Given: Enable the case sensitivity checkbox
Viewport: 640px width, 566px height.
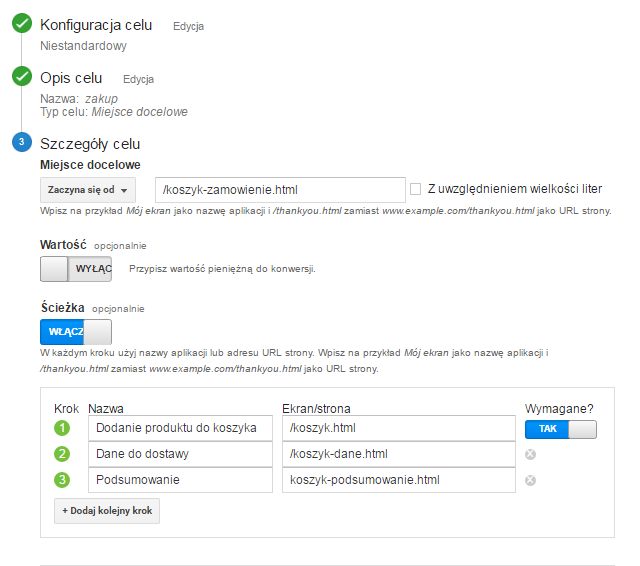Looking at the screenshot, I should (x=416, y=189).
